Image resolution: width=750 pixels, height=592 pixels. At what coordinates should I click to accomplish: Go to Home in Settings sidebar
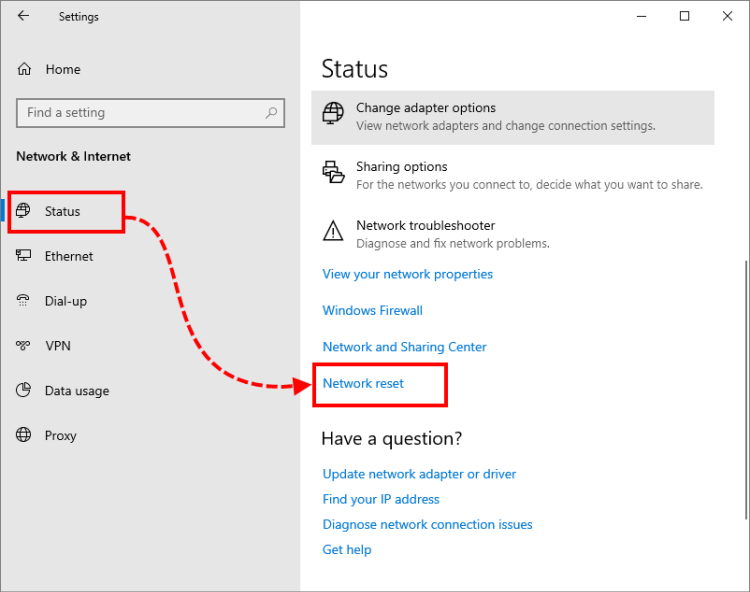point(62,69)
